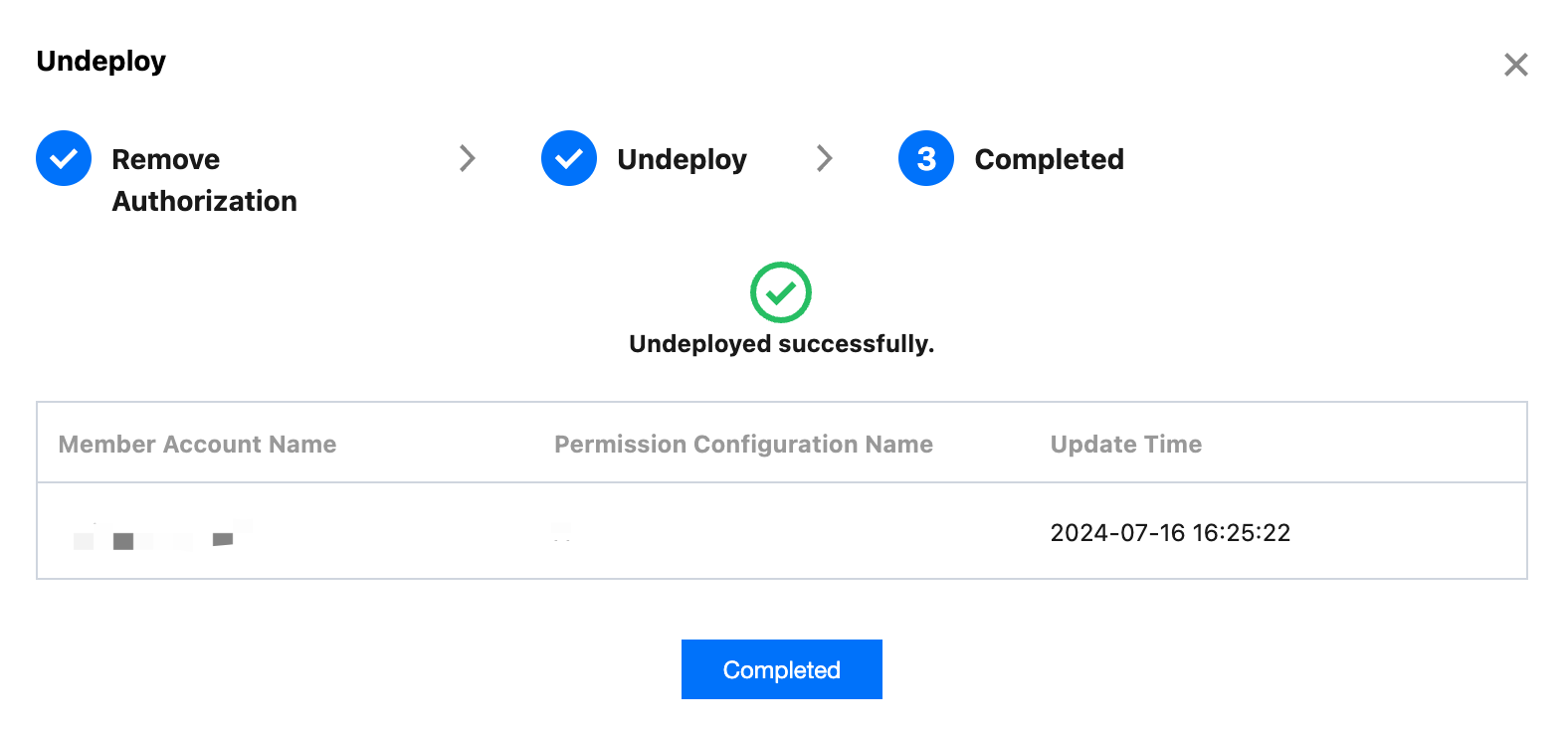Click the green success checkmark icon
The width and height of the screenshot is (1568, 736).
tap(781, 292)
